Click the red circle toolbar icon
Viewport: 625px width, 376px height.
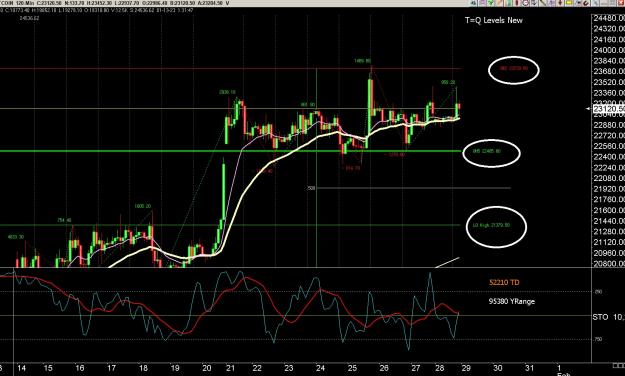point(525,3)
